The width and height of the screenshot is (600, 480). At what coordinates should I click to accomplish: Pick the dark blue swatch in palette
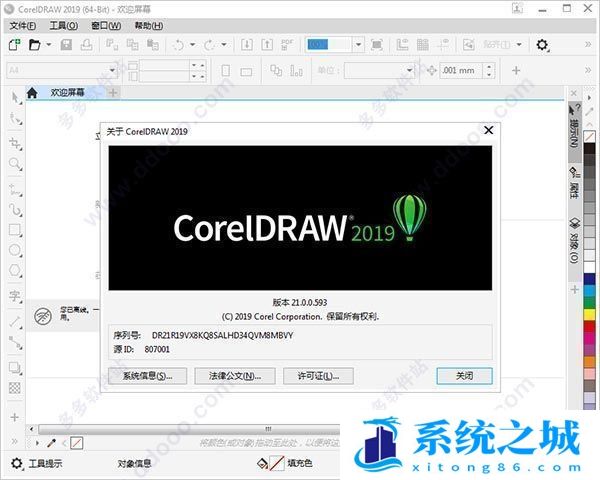(590, 278)
